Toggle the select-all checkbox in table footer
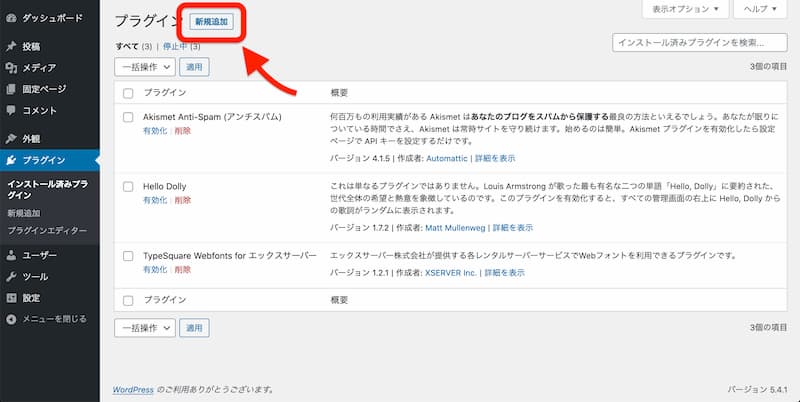This screenshot has width=800, height=402. pyautogui.click(x=128, y=300)
